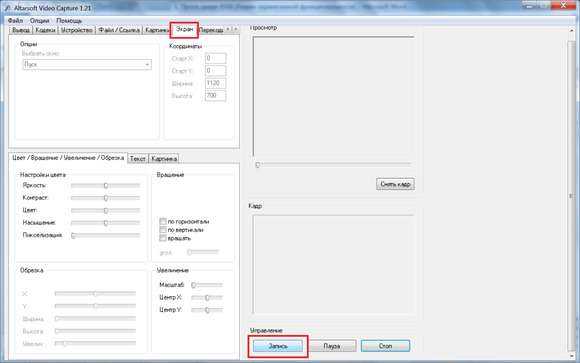The image size is (580, 363).
Task: Open the Устройство tab
Action: 77,30
